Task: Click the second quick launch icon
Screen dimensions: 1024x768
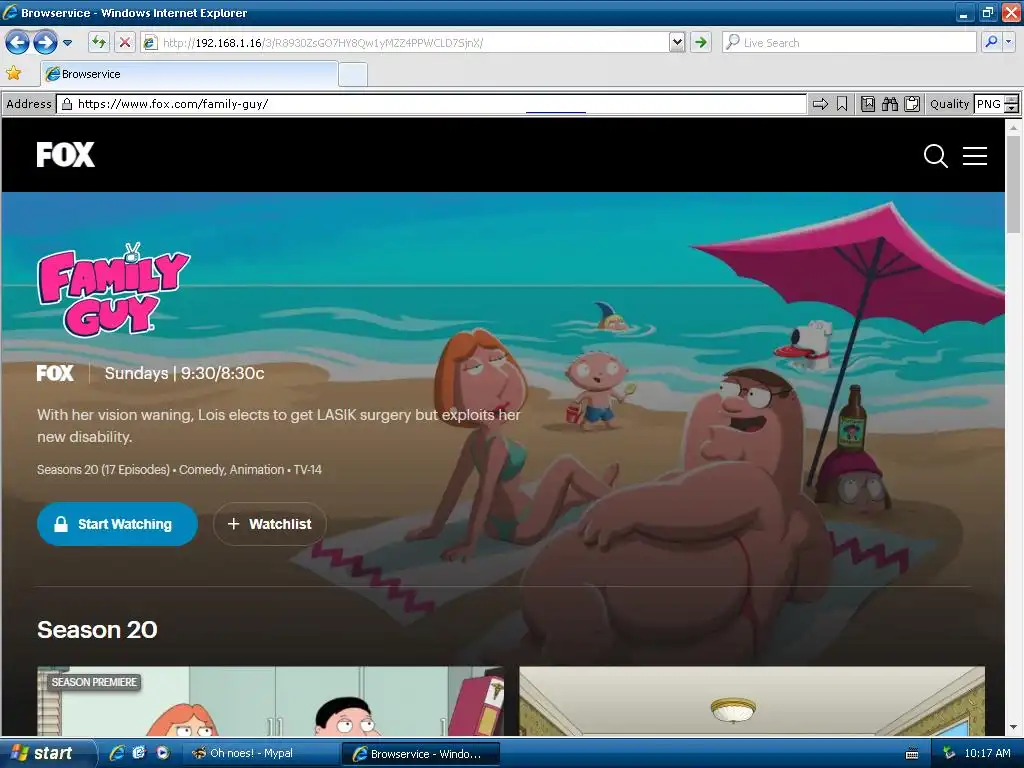Action: click(x=139, y=753)
